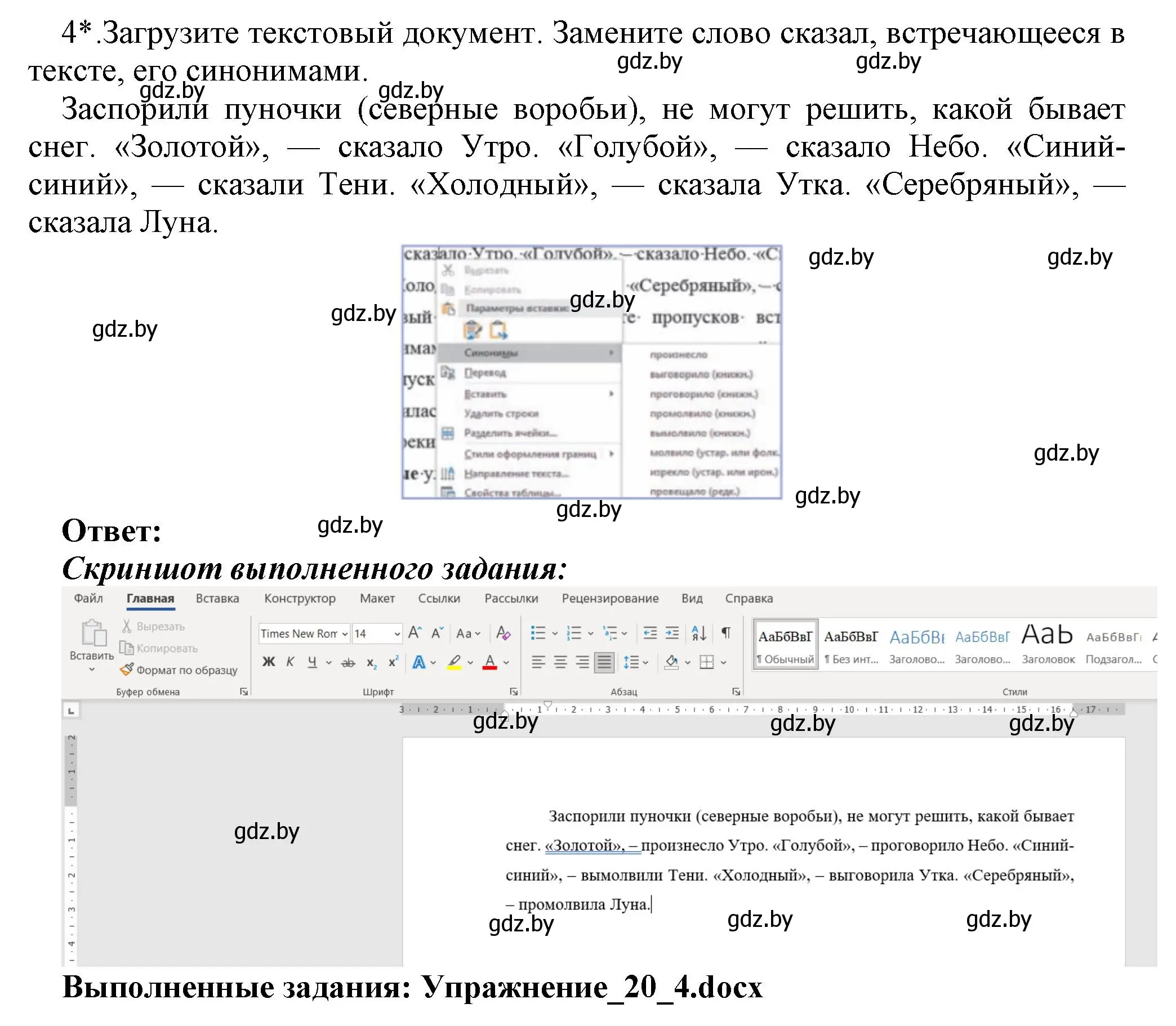This screenshot has height=1026, width=1176.
Task: Click the text effects blue A icon
Action: (419, 662)
